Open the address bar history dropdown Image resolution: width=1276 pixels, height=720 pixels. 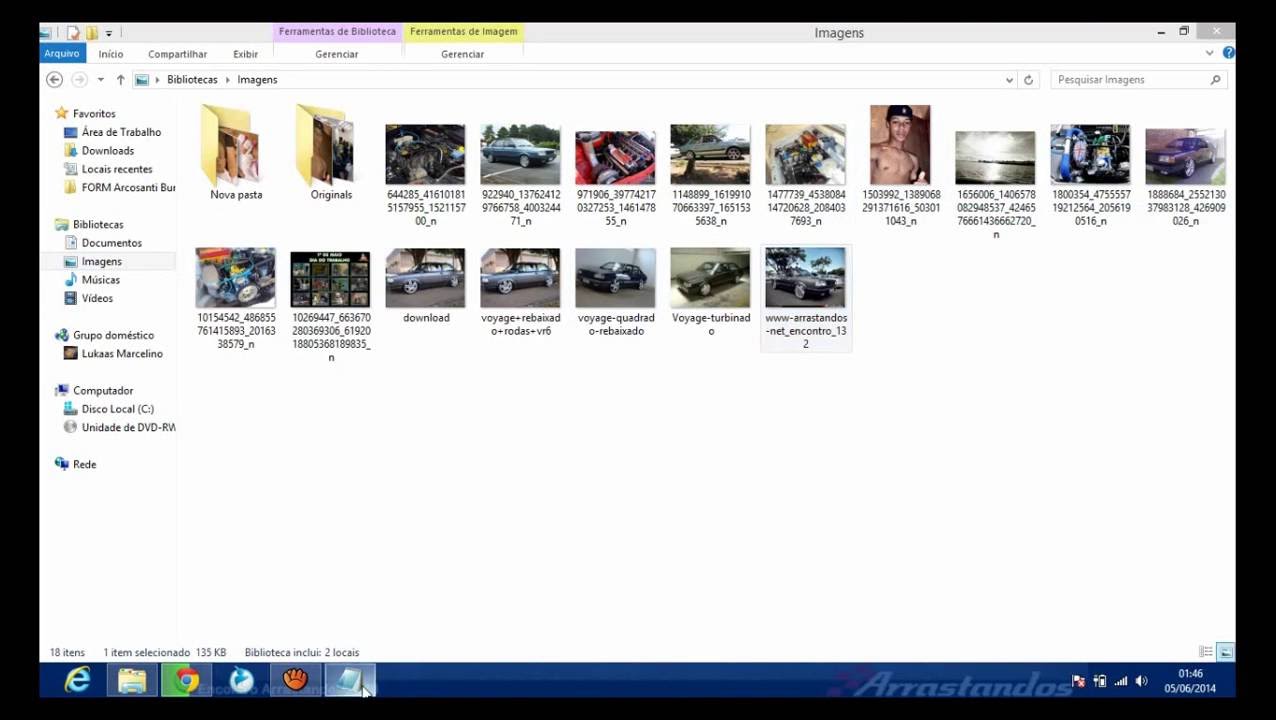click(x=1009, y=80)
